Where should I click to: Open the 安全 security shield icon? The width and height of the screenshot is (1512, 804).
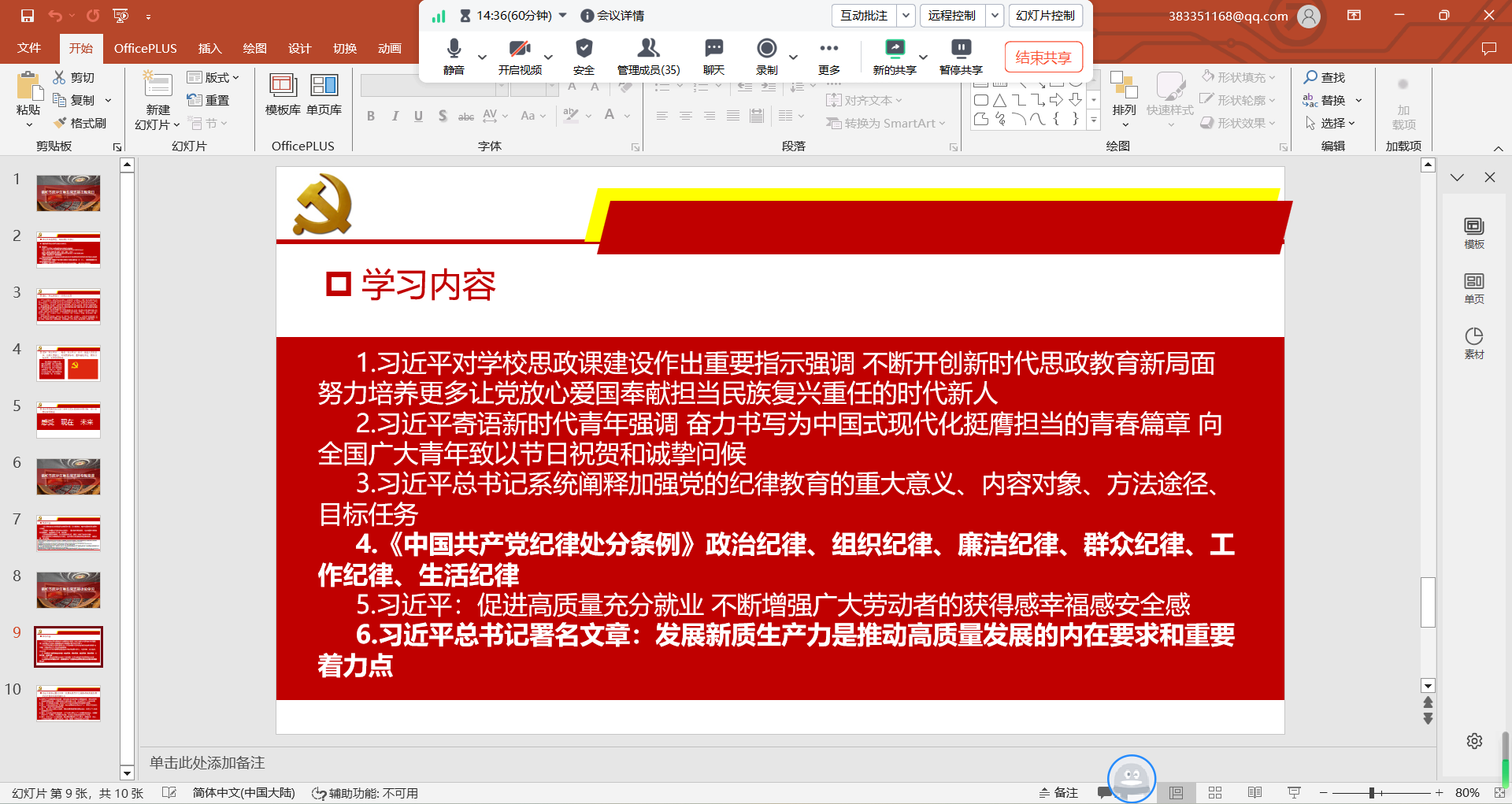(x=584, y=49)
